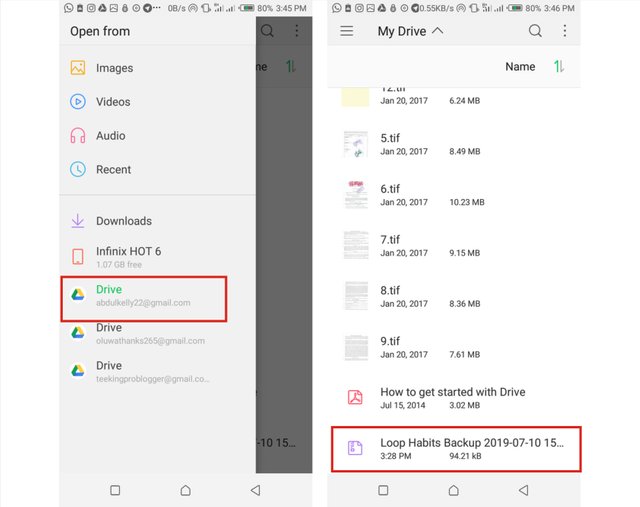Tap thumbnail of 7.tif
Screen dimensions: 640x507
[356, 245]
